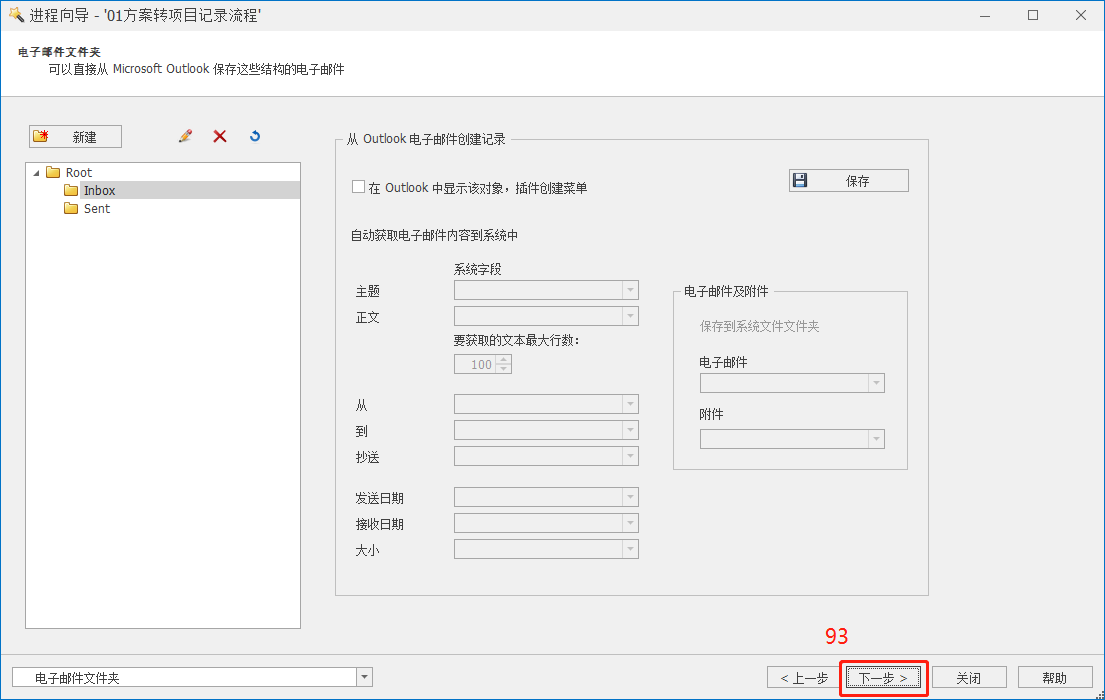Click the 上一步 button

802,677
